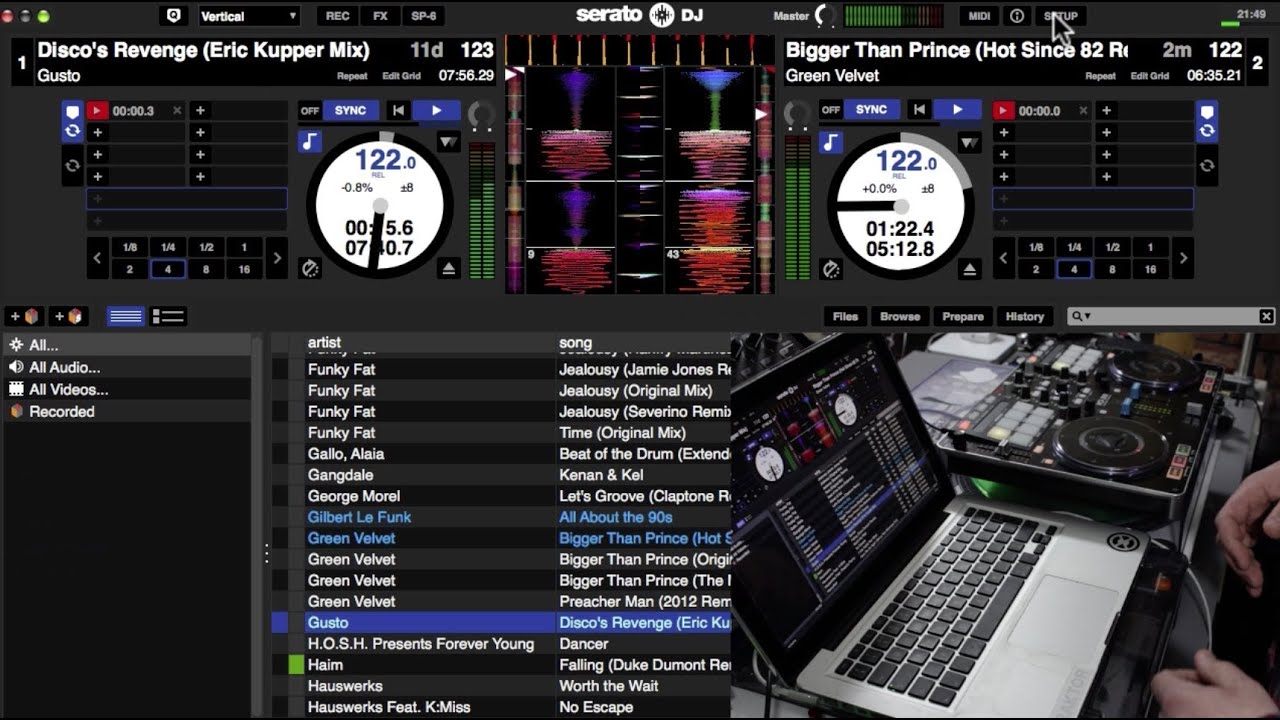
Task: Open the REC recording panel
Action: tap(338, 16)
